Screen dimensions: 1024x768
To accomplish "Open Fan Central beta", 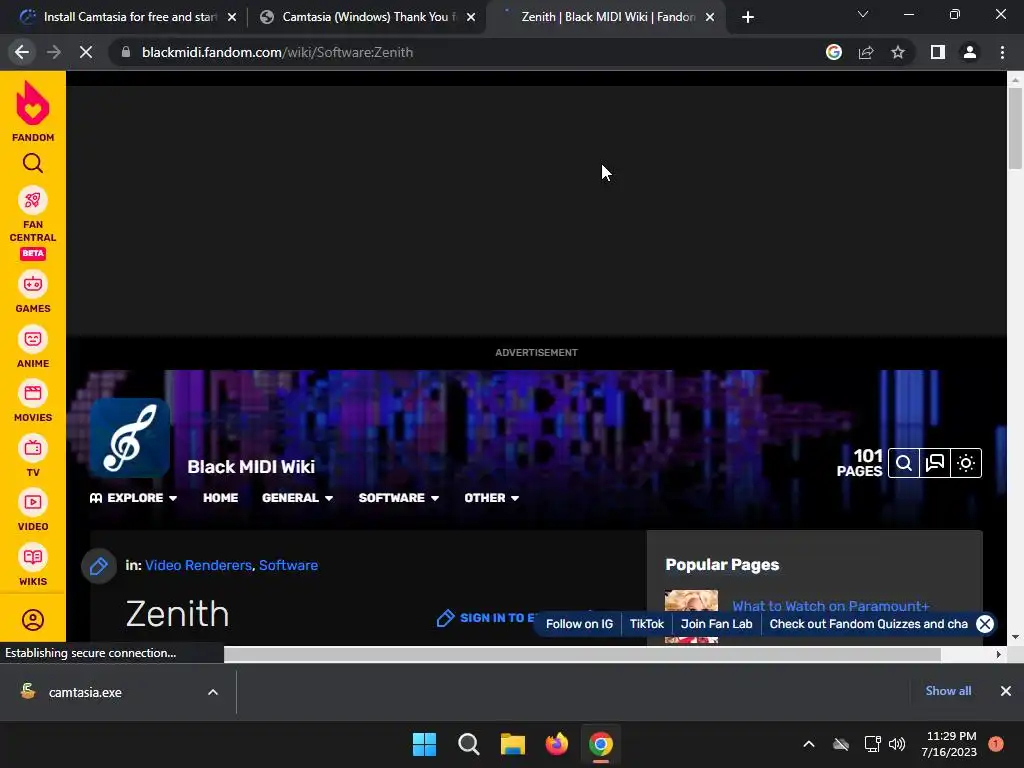I will [x=33, y=223].
